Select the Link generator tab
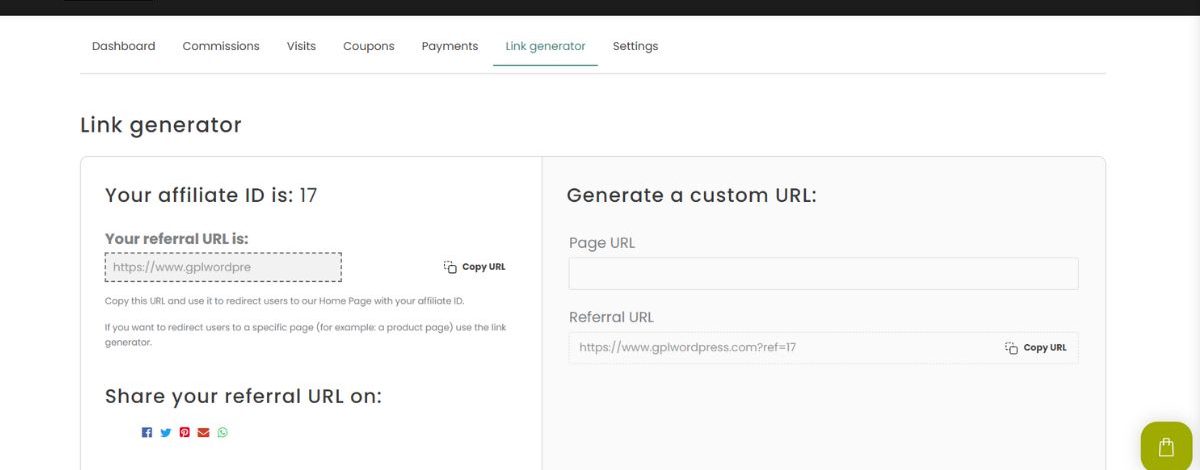The image size is (1200, 470). 545,46
